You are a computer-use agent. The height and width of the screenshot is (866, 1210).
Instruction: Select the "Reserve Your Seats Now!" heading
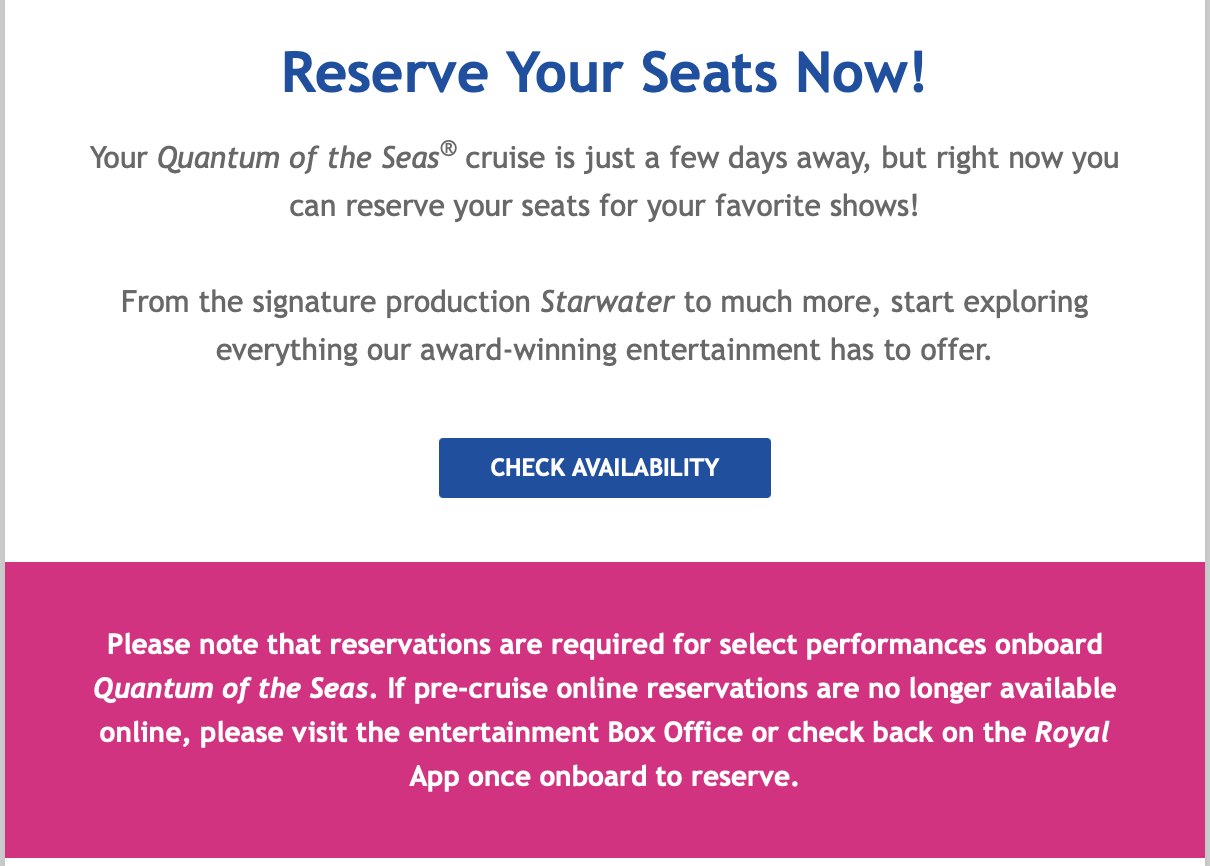[604, 73]
